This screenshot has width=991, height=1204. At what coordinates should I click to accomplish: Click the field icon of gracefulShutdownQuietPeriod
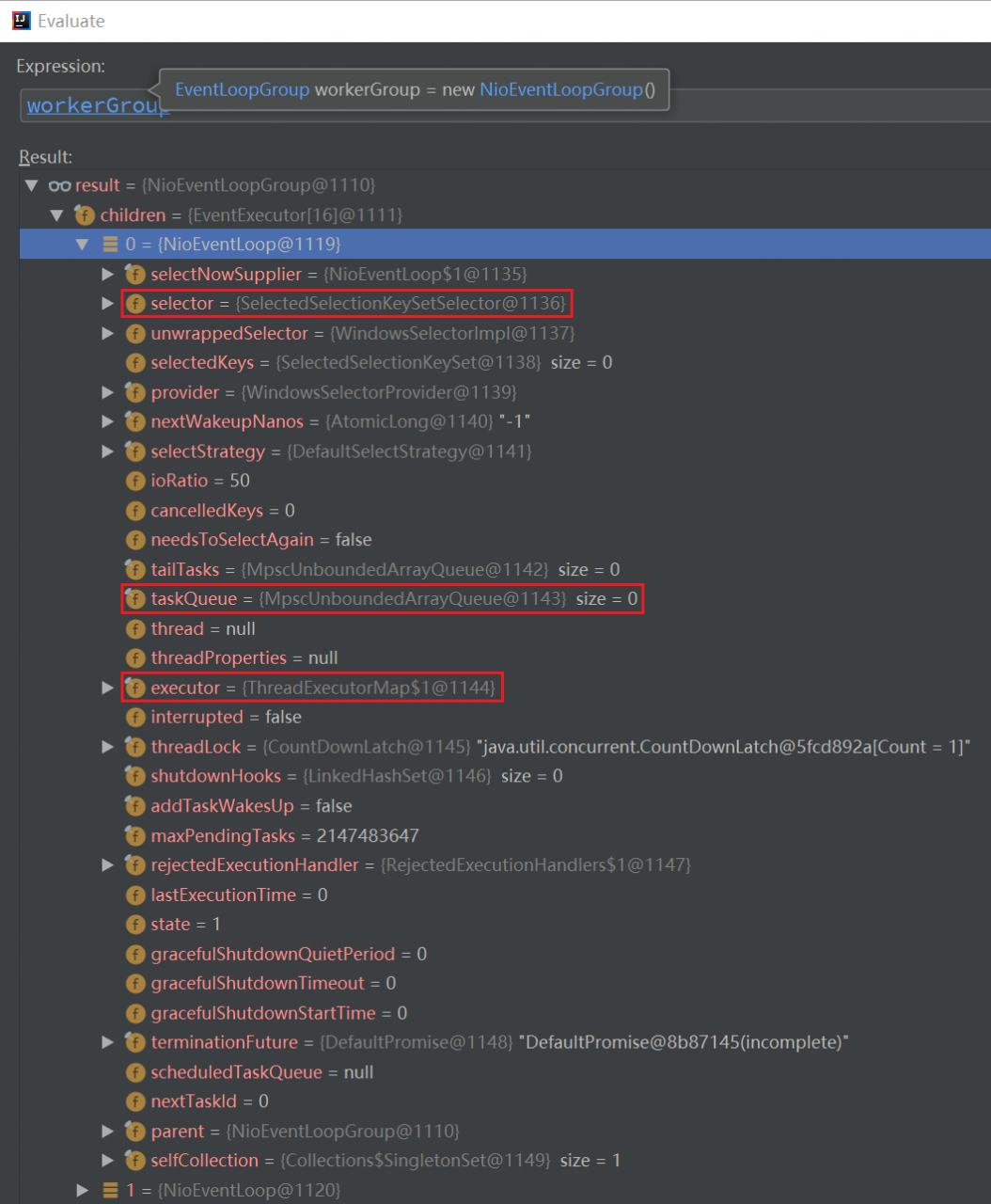pos(135,955)
